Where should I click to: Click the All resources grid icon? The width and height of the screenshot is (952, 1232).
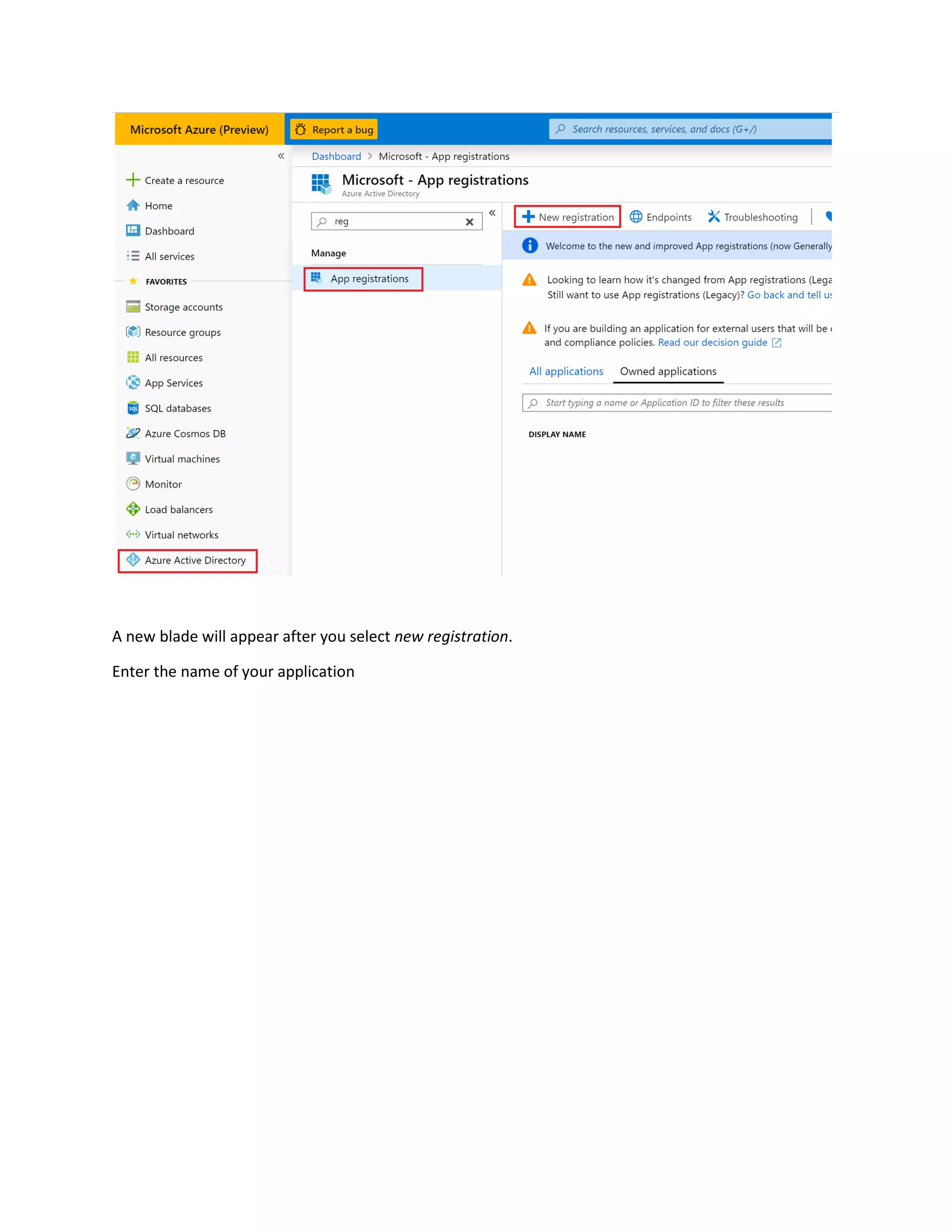(x=132, y=357)
